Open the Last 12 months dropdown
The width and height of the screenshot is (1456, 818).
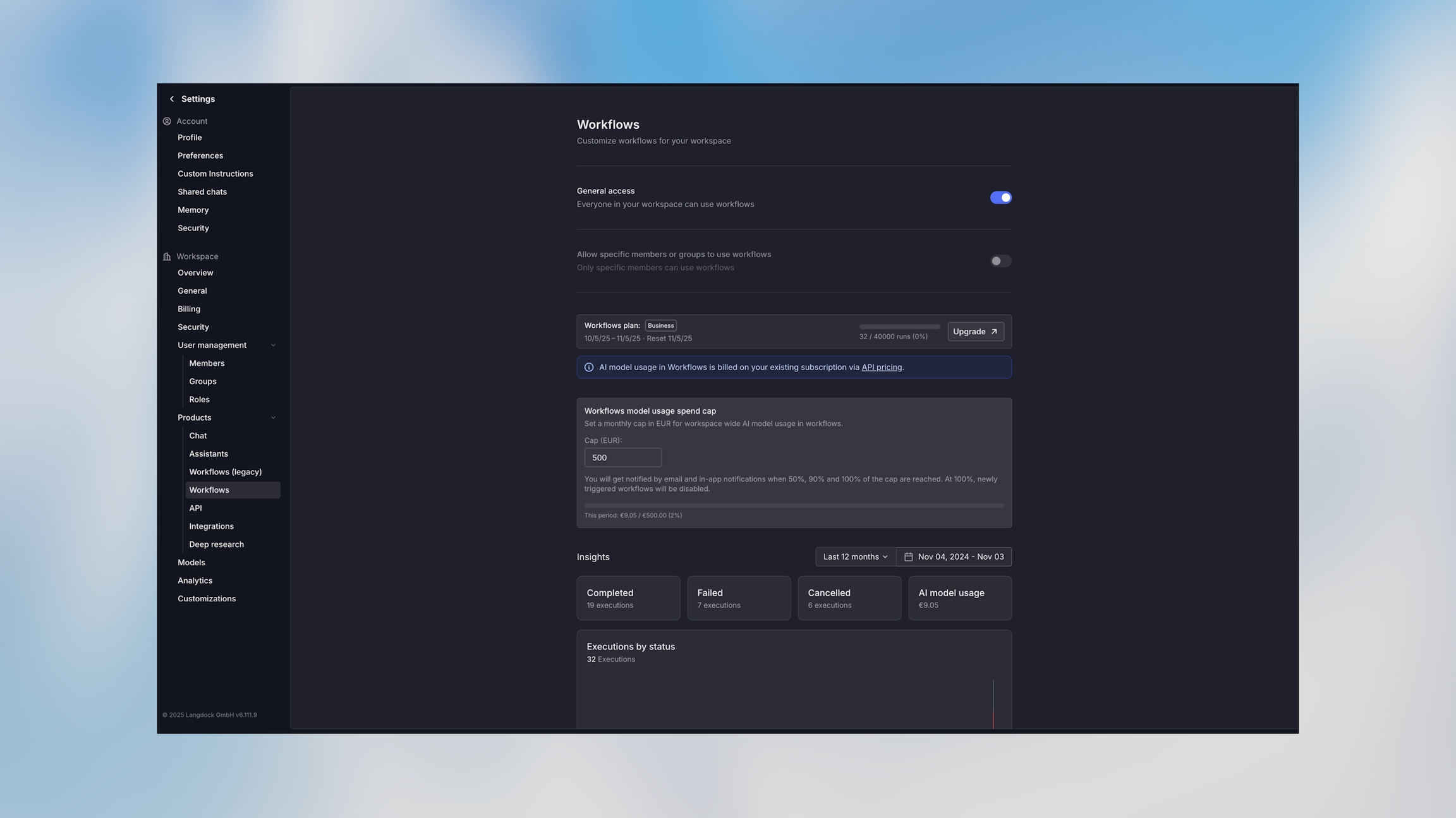click(855, 557)
